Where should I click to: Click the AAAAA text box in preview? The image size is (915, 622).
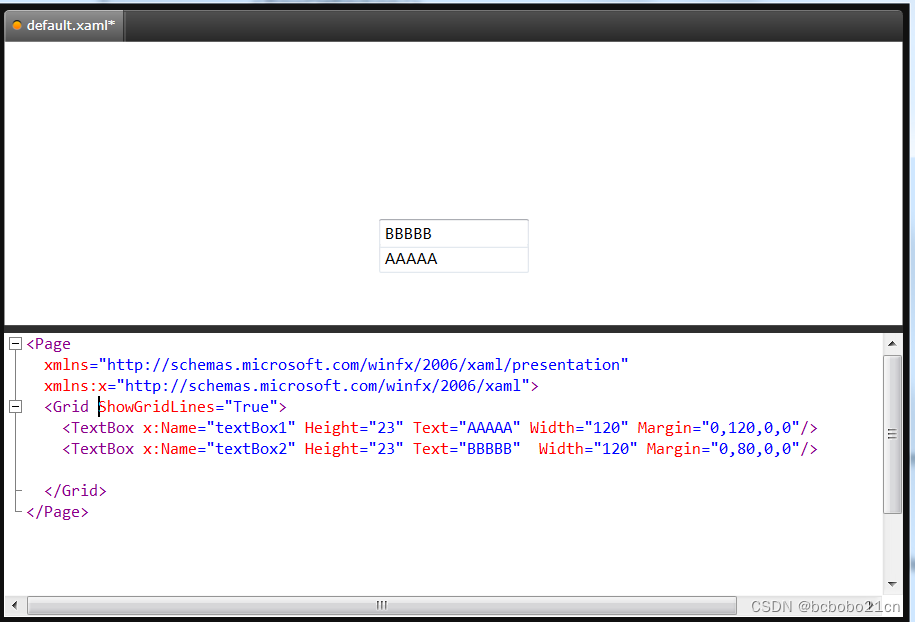click(453, 259)
